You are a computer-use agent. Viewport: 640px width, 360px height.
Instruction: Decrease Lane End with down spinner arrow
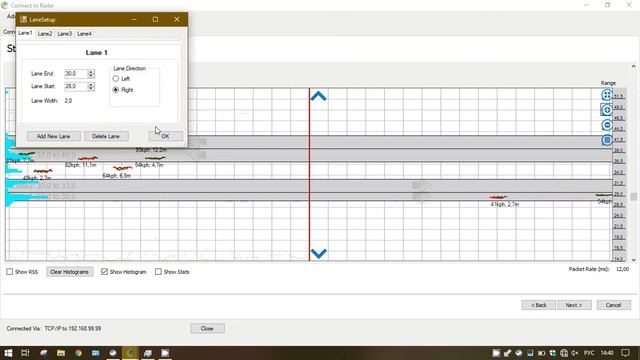click(91, 76)
